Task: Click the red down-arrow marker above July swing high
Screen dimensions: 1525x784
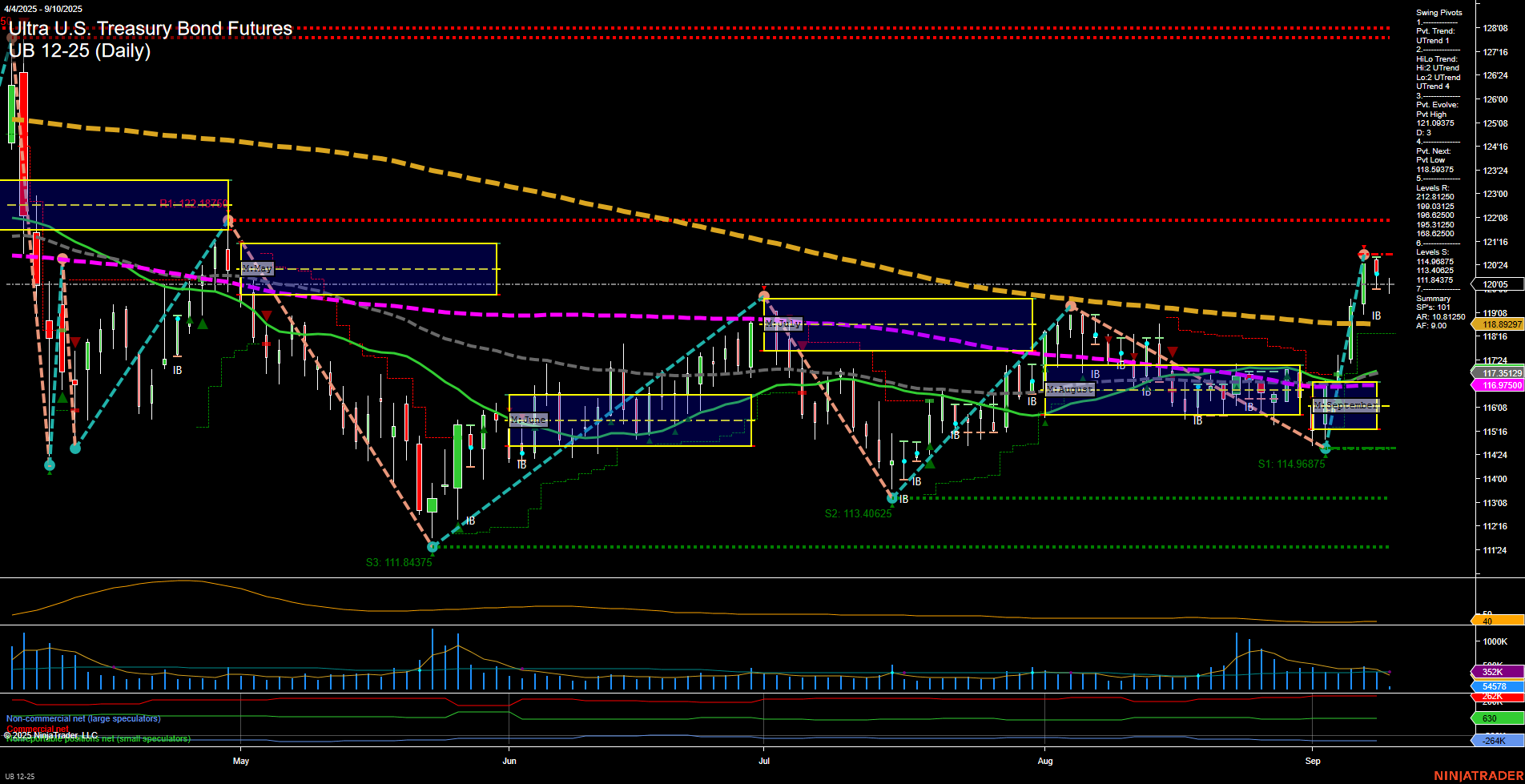Action: point(764,289)
